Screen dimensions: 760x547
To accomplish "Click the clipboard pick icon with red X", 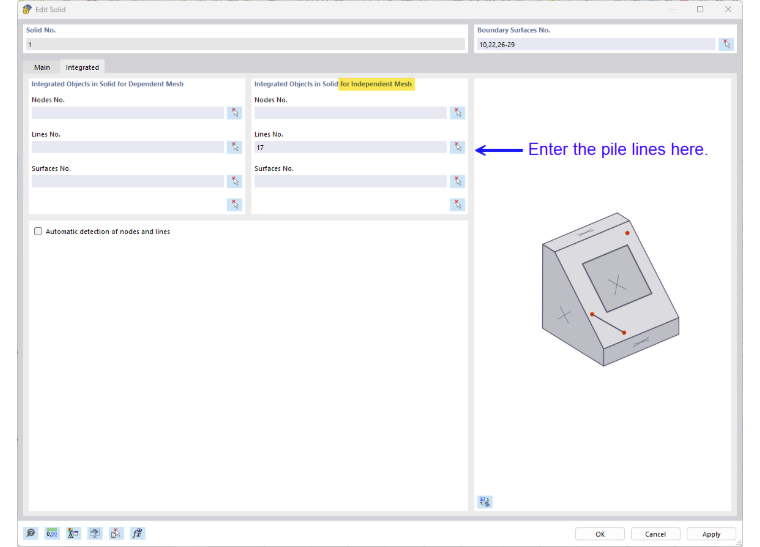I will point(116,533).
